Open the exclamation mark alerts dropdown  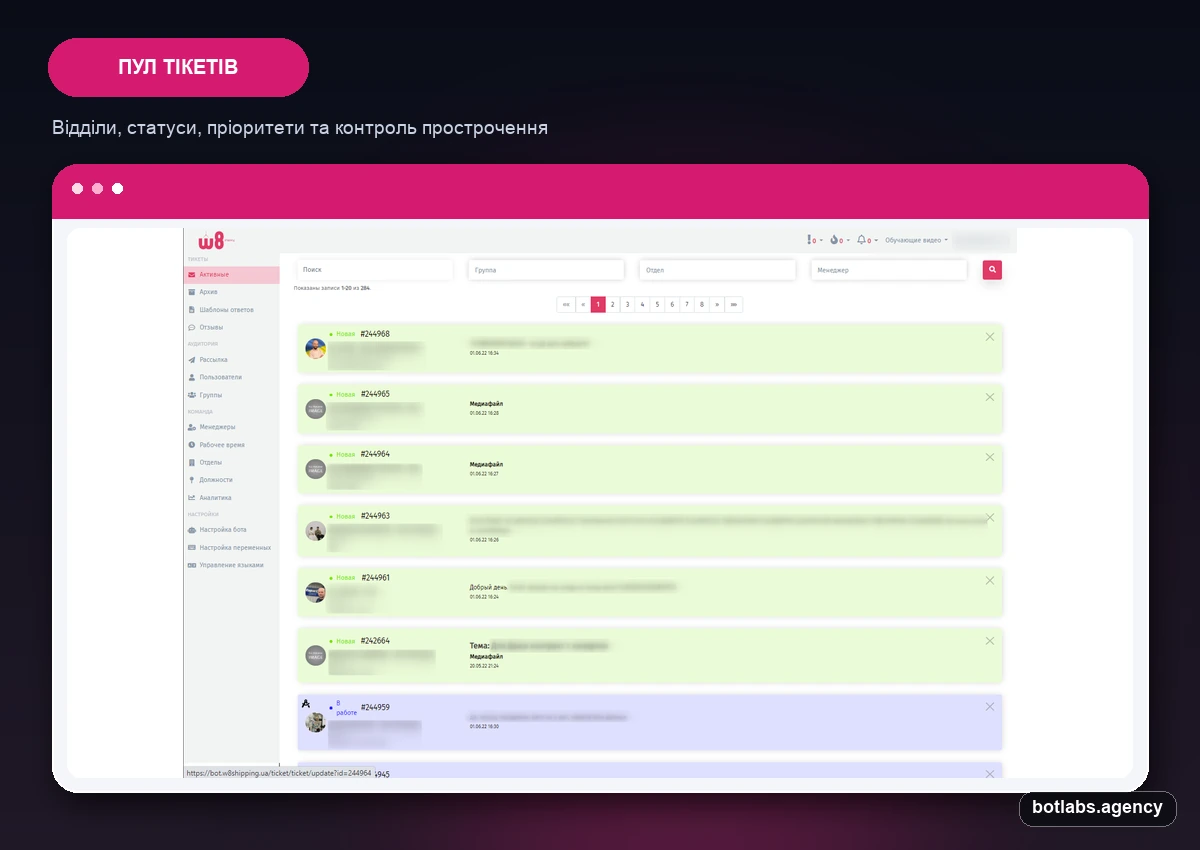coord(814,240)
